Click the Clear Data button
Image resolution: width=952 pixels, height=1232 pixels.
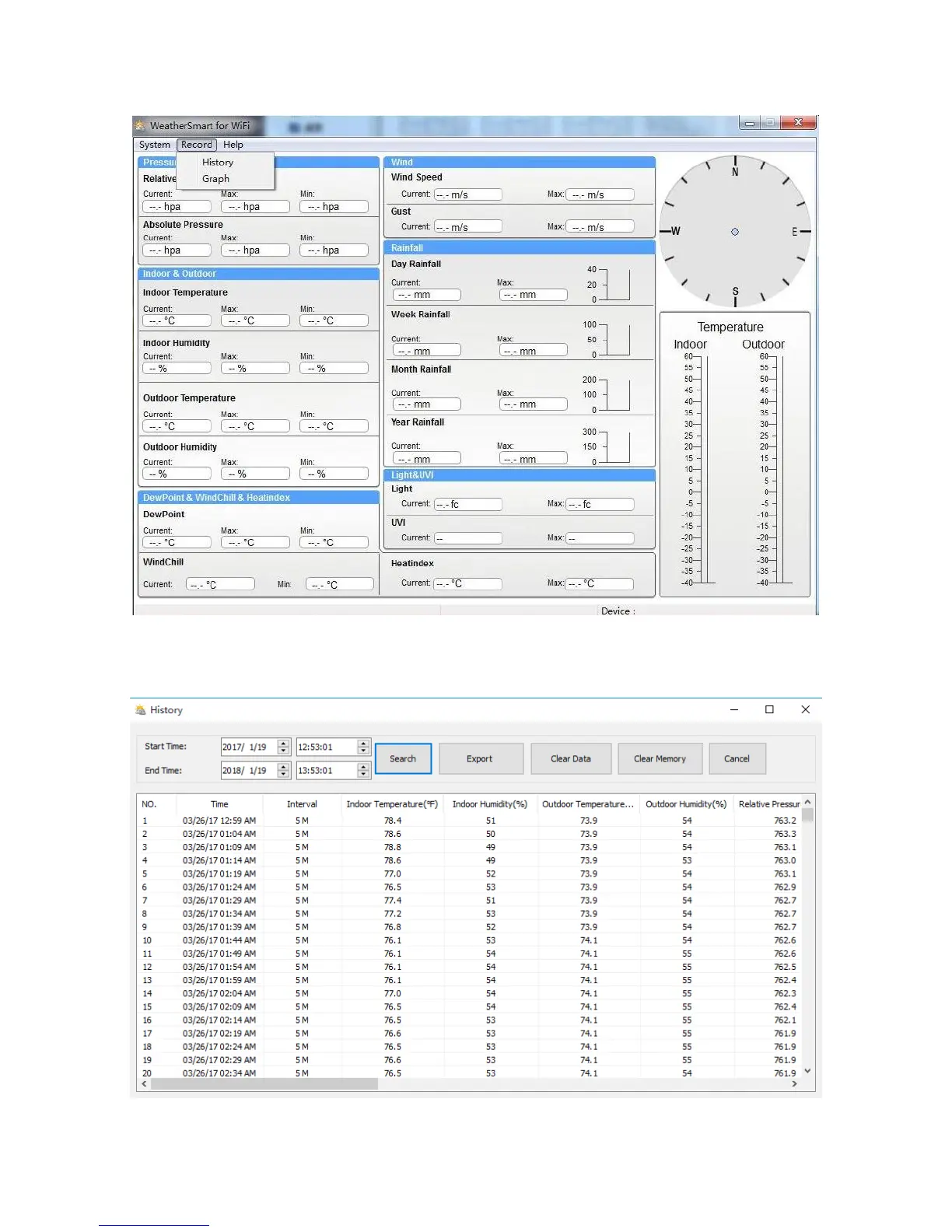coord(571,758)
